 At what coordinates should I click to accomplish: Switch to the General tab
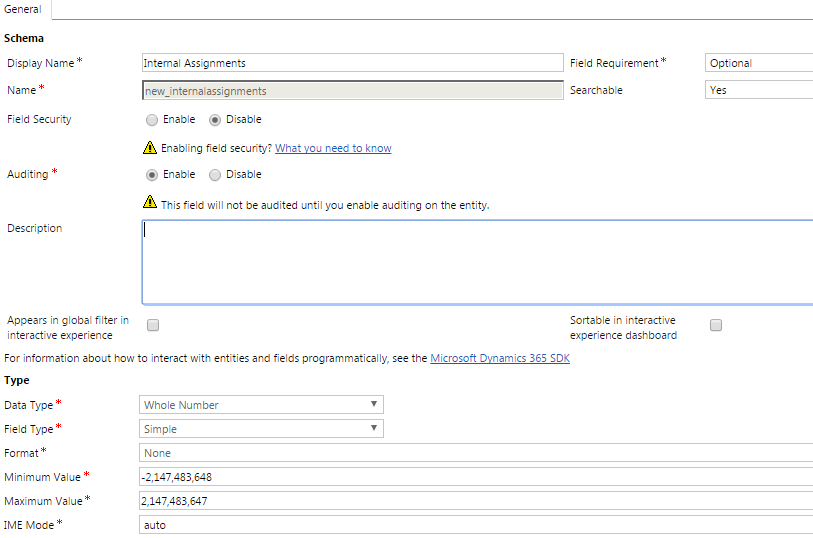23,9
